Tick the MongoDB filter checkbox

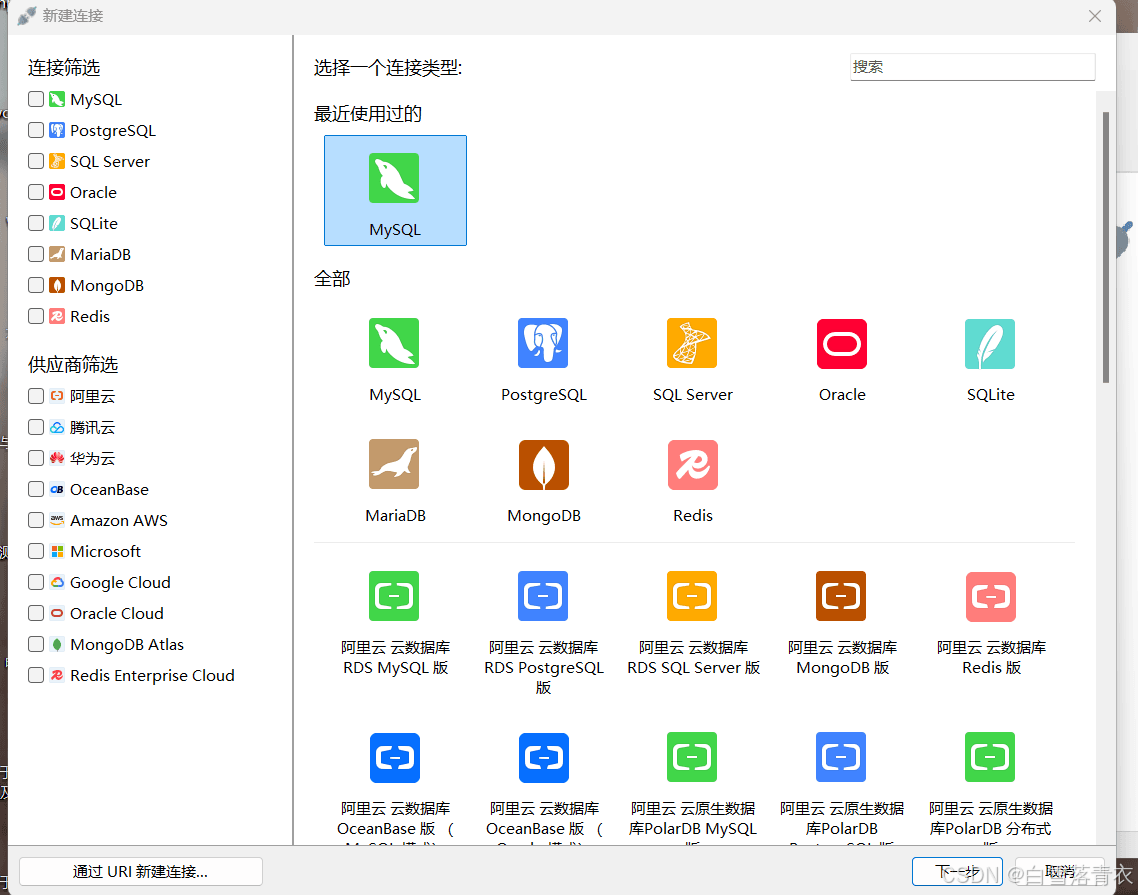[x=36, y=286]
